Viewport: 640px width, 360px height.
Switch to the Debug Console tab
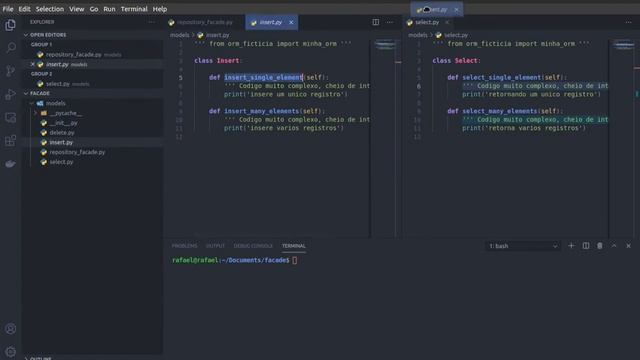[x=253, y=246]
